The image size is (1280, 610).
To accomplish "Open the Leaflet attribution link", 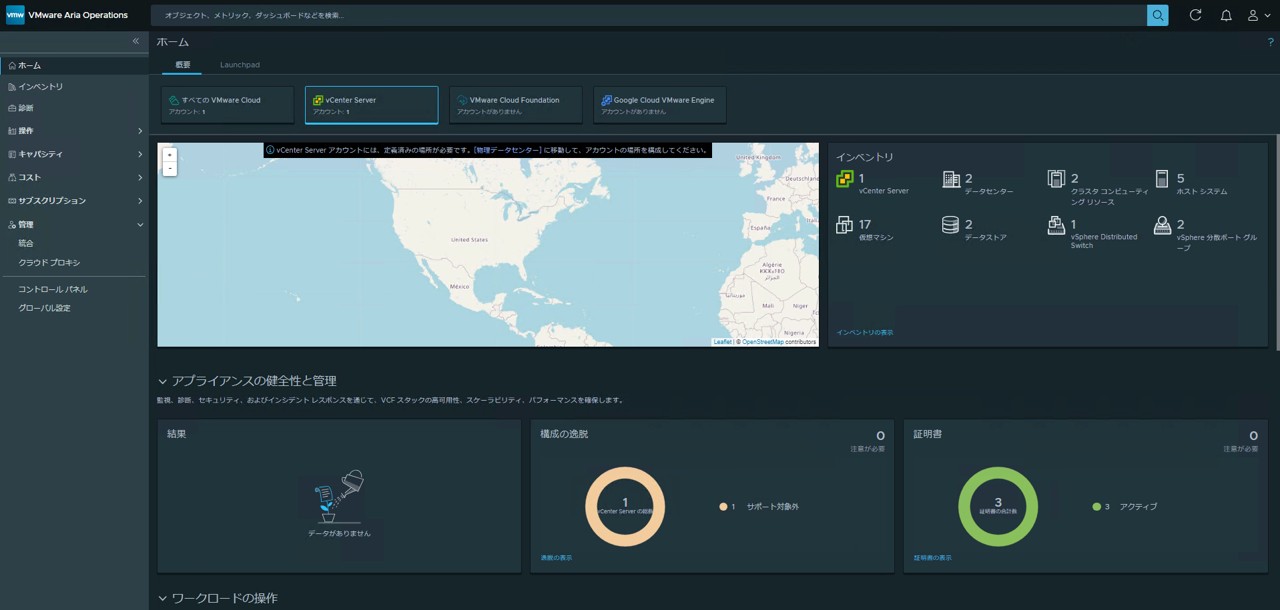I will click(722, 342).
